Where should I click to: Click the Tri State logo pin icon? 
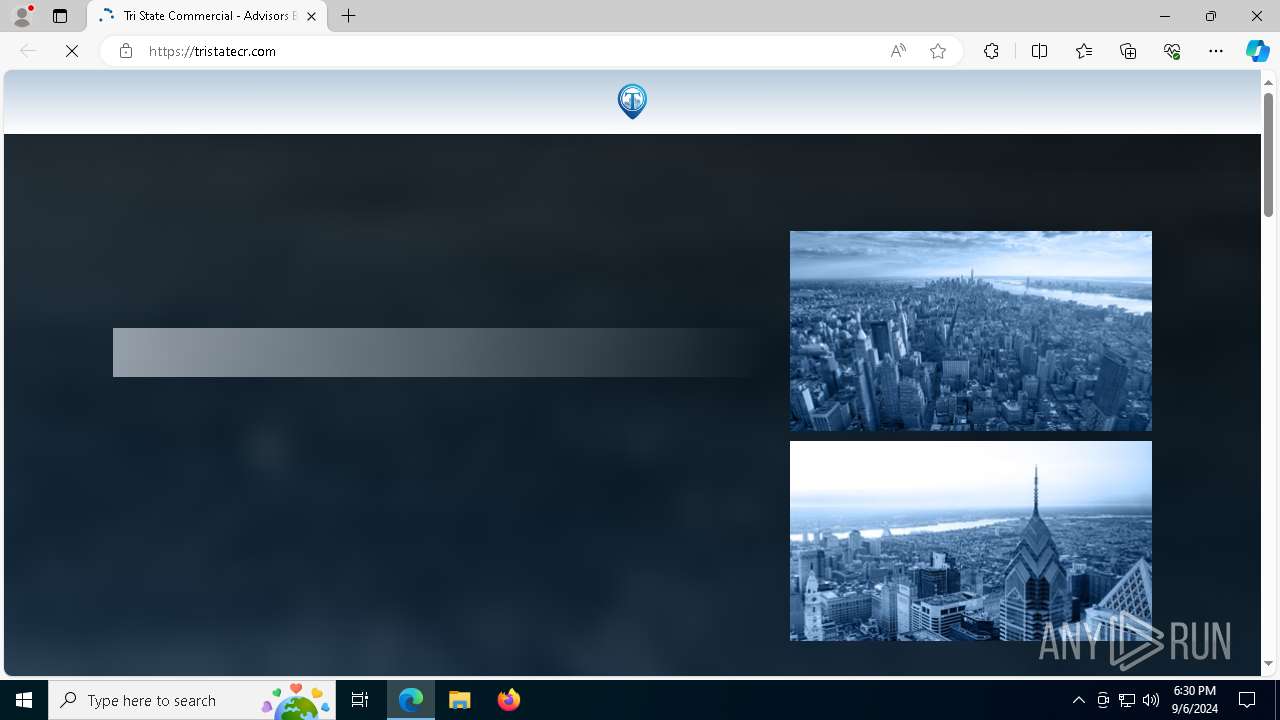click(x=632, y=101)
